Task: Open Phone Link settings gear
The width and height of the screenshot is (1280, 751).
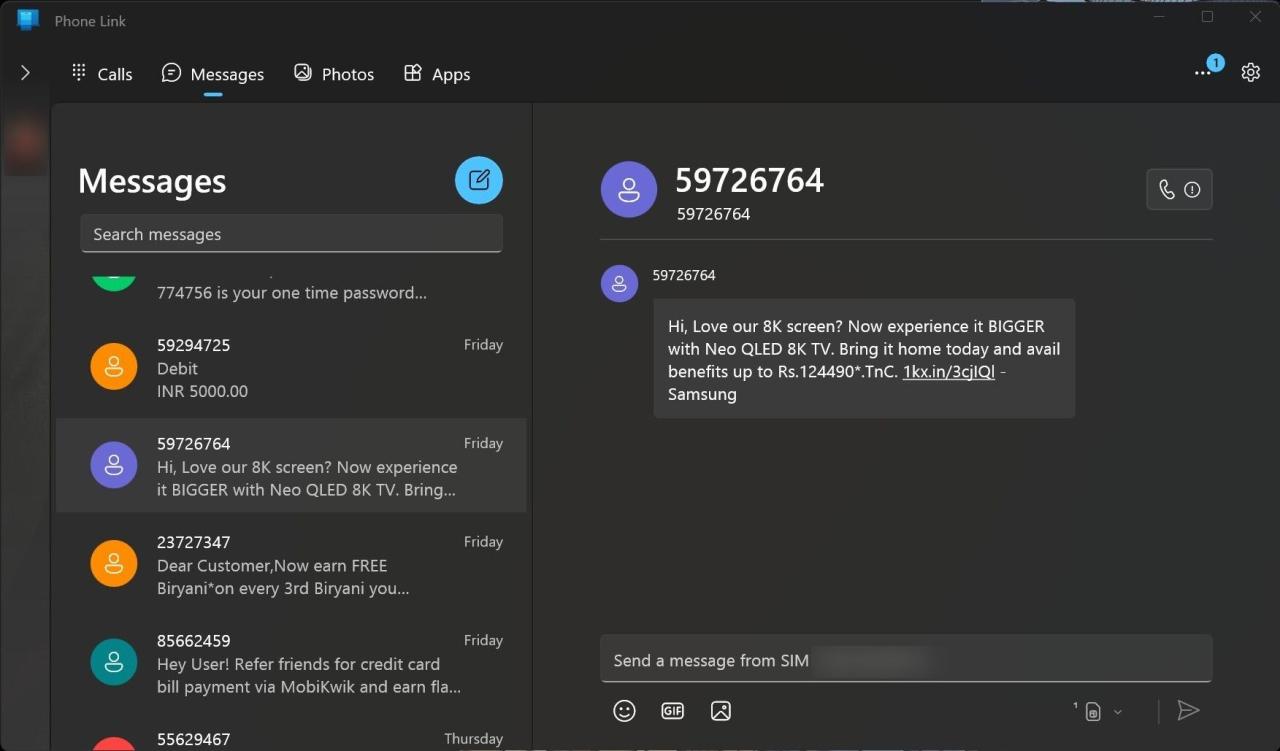Action: coord(1250,73)
